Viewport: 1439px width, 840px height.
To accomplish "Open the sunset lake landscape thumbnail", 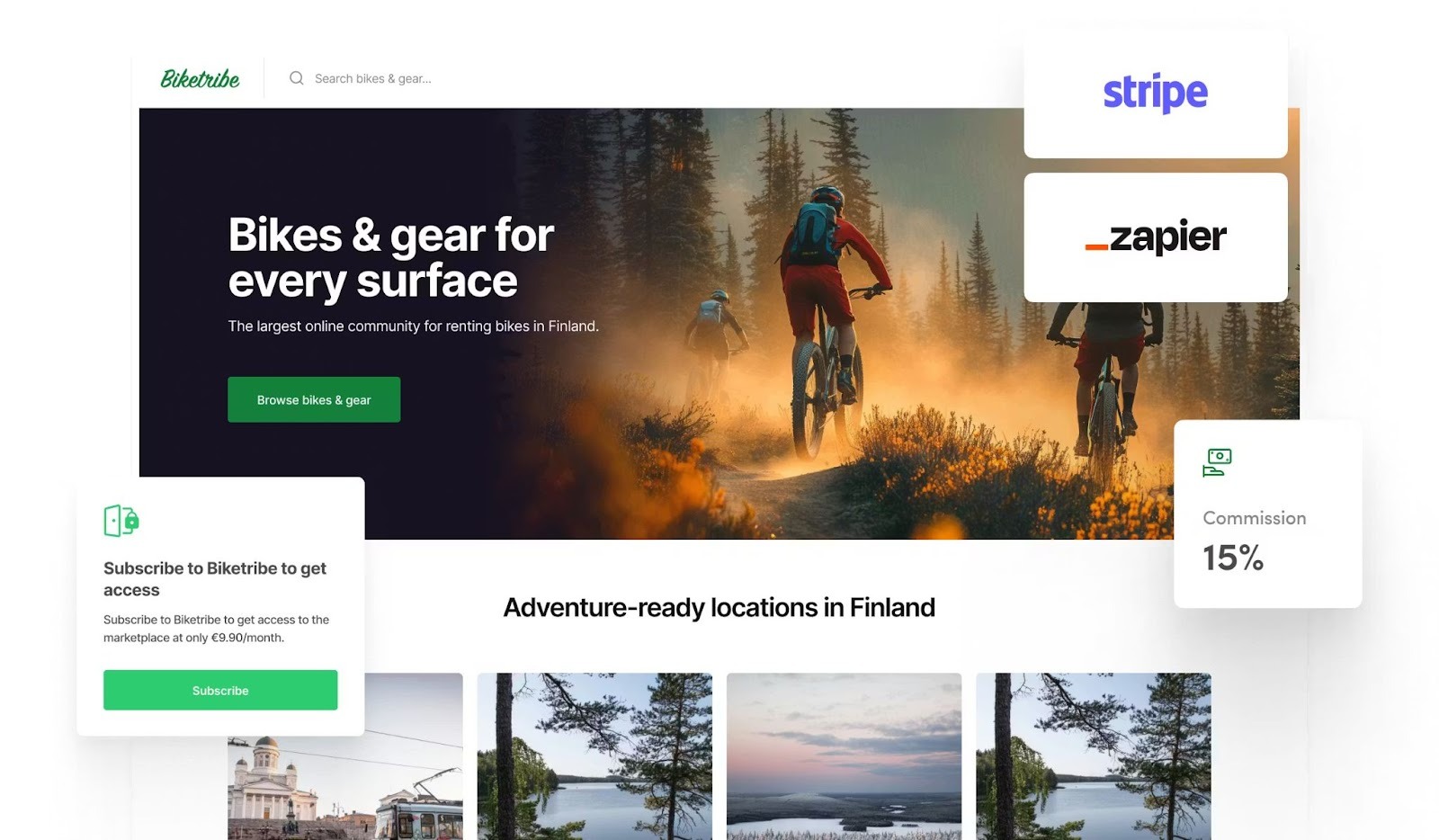I will [x=844, y=756].
